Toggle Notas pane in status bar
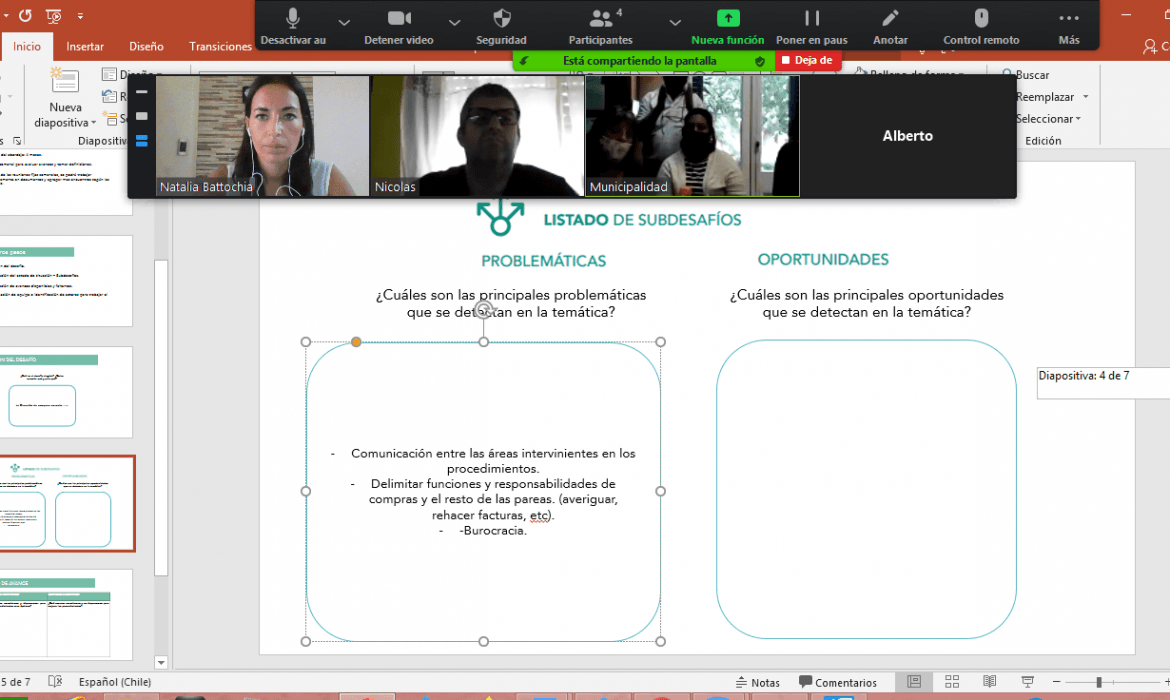Viewport: 1170px width, 700px height. click(x=757, y=683)
